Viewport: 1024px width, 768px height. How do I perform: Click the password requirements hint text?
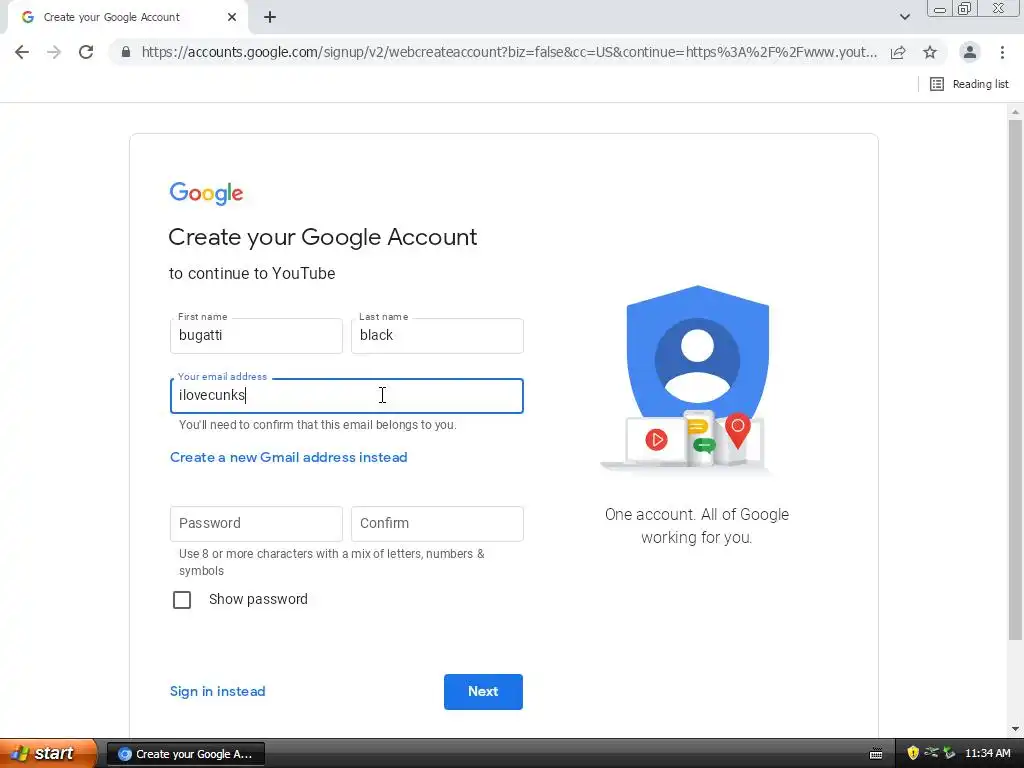click(332, 562)
